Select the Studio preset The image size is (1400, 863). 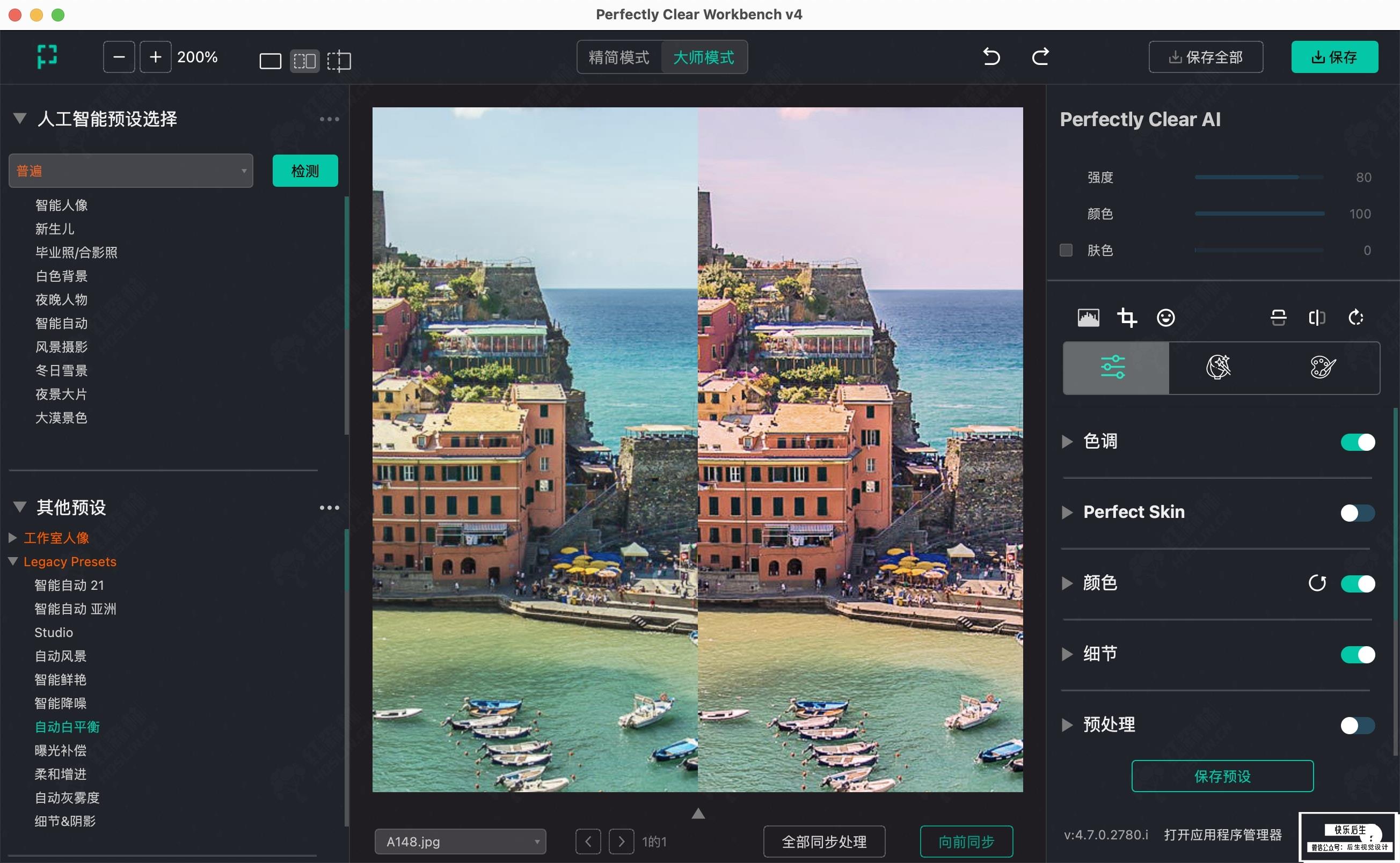[54, 632]
